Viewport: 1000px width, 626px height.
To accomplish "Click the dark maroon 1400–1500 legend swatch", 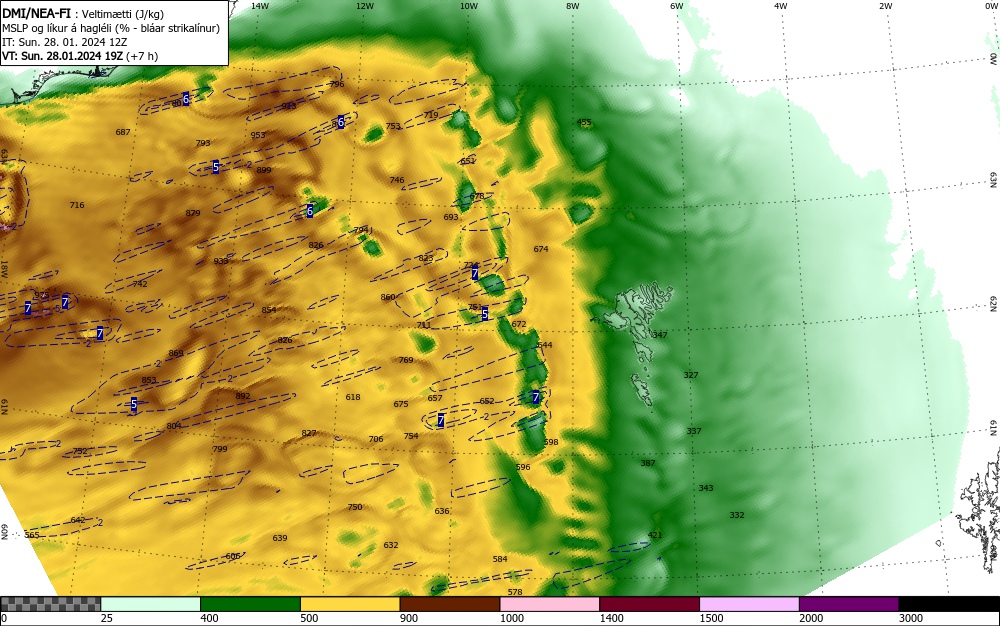I will click(x=649, y=604).
